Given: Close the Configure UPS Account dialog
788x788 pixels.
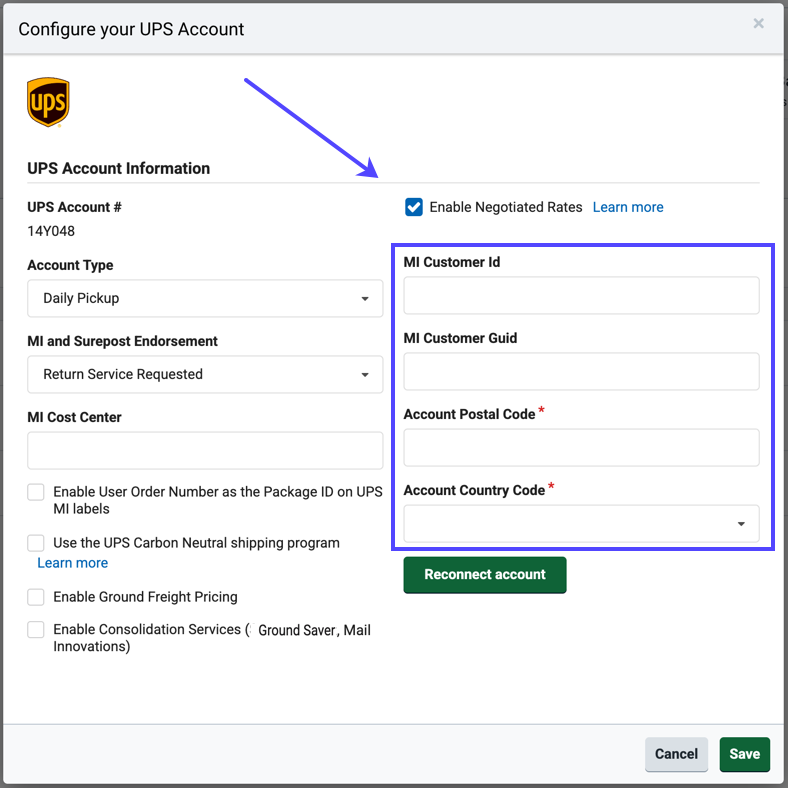Looking at the screenshot, I should (758, 23).
